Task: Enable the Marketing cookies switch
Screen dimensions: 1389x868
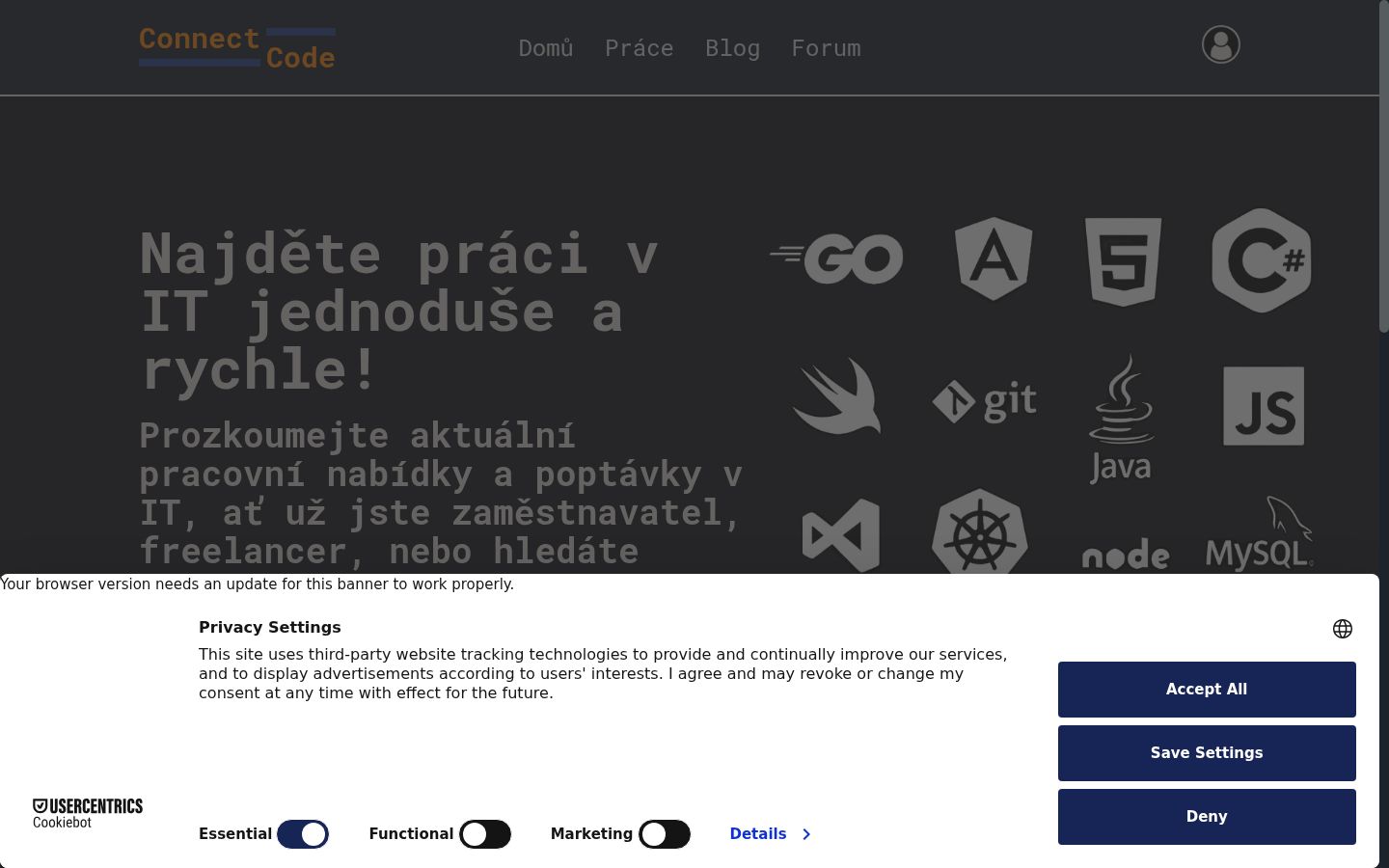Action: (x=665, y=834)
